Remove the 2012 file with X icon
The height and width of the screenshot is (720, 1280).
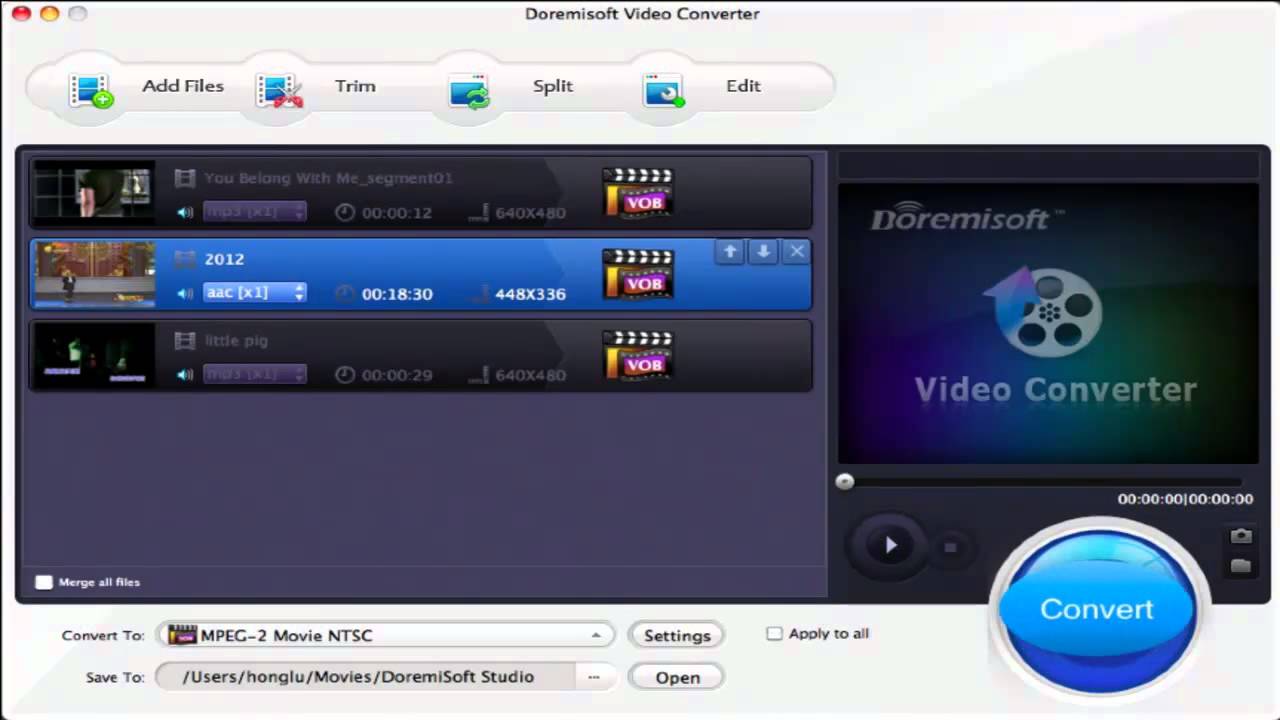796,252
